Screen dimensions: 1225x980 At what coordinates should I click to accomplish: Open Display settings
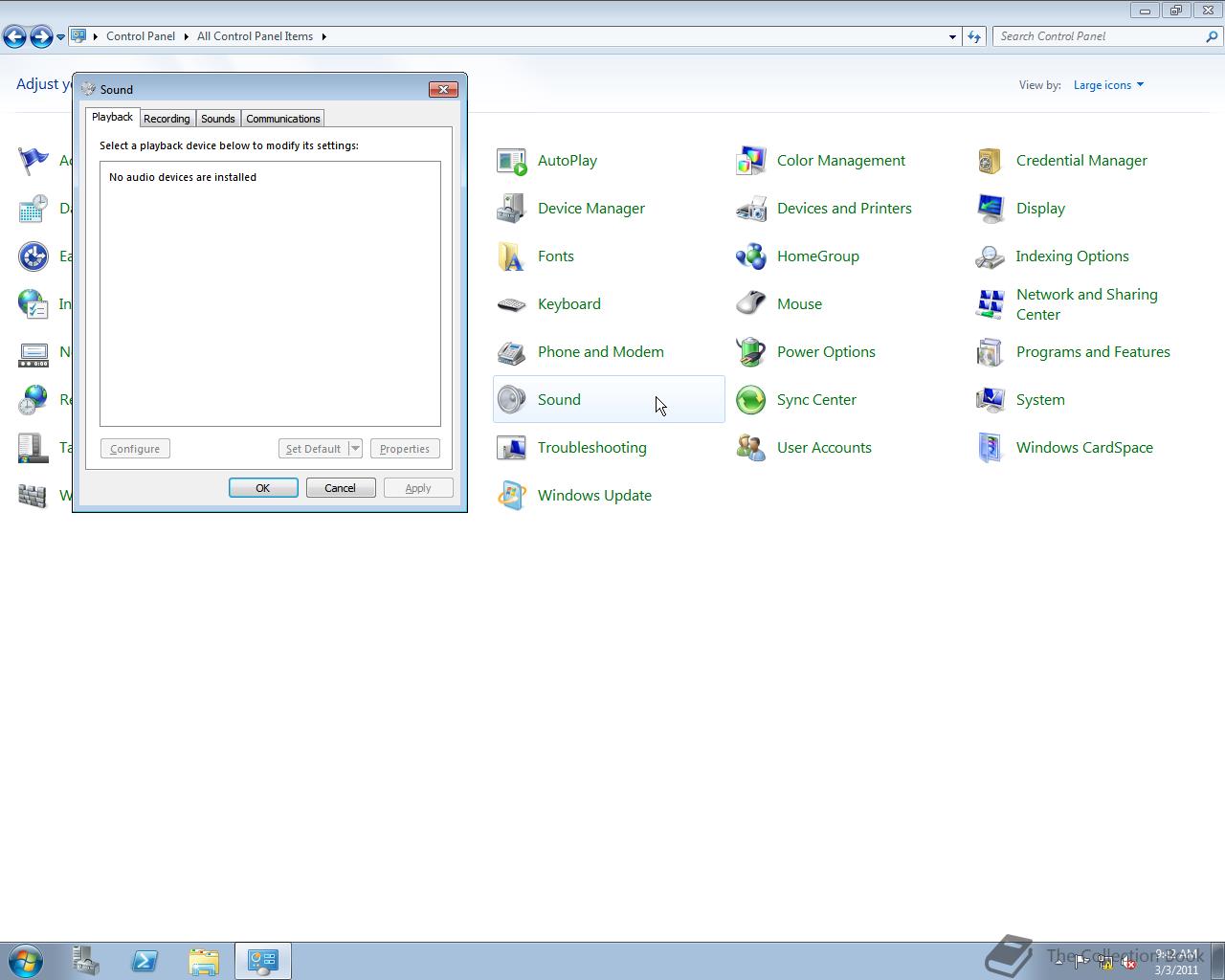point(1039,209)
